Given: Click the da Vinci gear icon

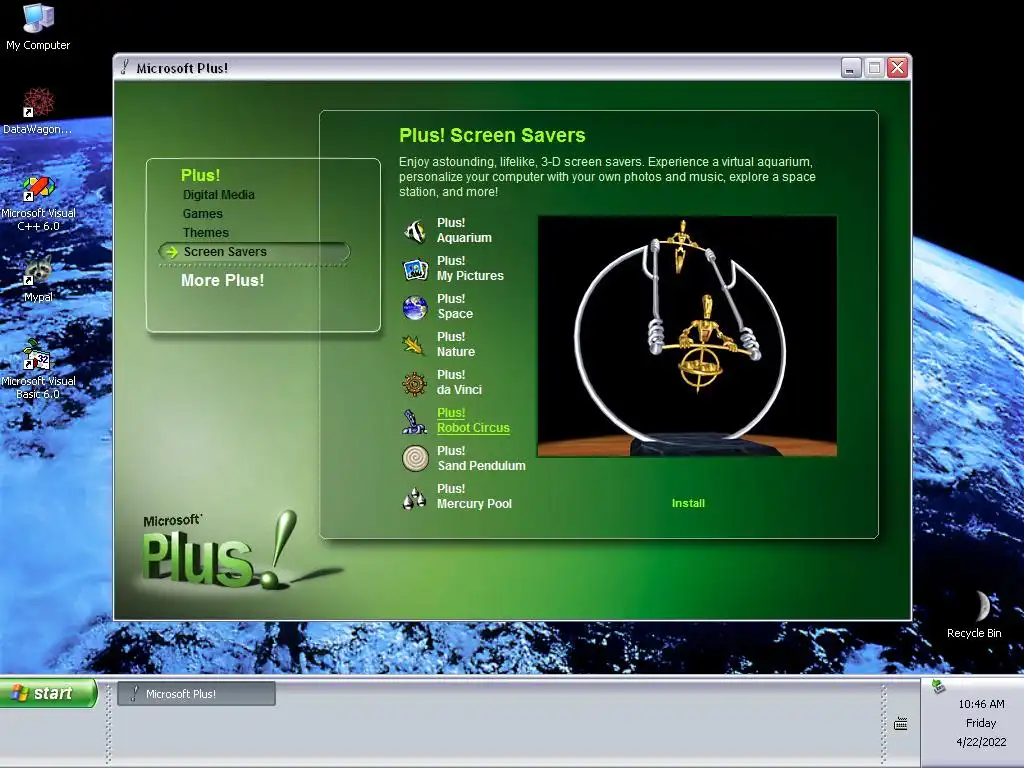Looking at the screenshot, I should coord(415,383).
